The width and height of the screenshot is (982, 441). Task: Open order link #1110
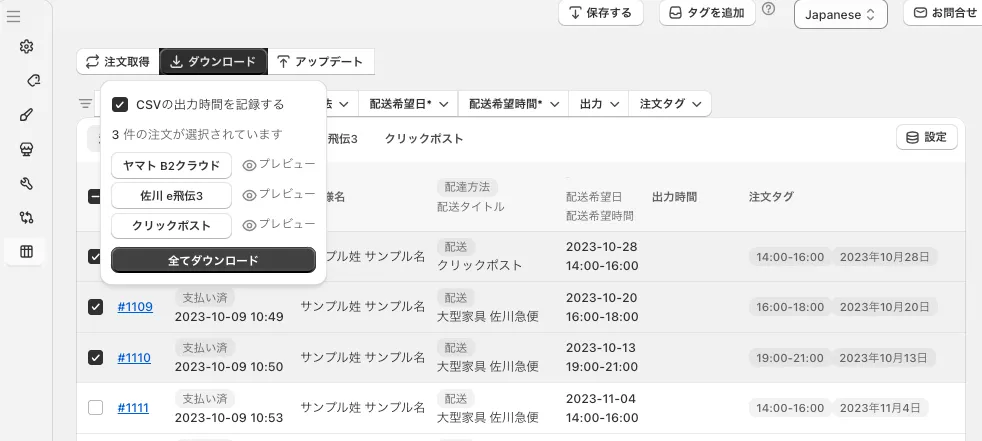point(134,357)
